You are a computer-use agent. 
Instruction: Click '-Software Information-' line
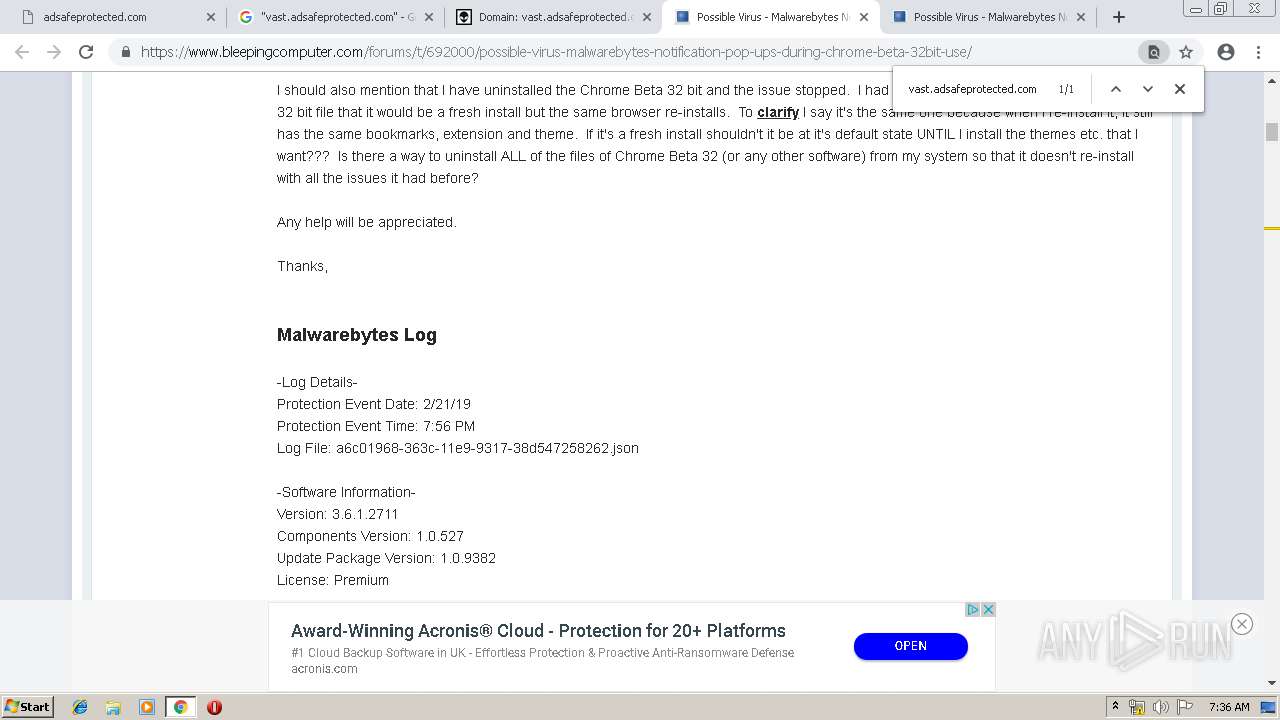(x=346, y=492)
